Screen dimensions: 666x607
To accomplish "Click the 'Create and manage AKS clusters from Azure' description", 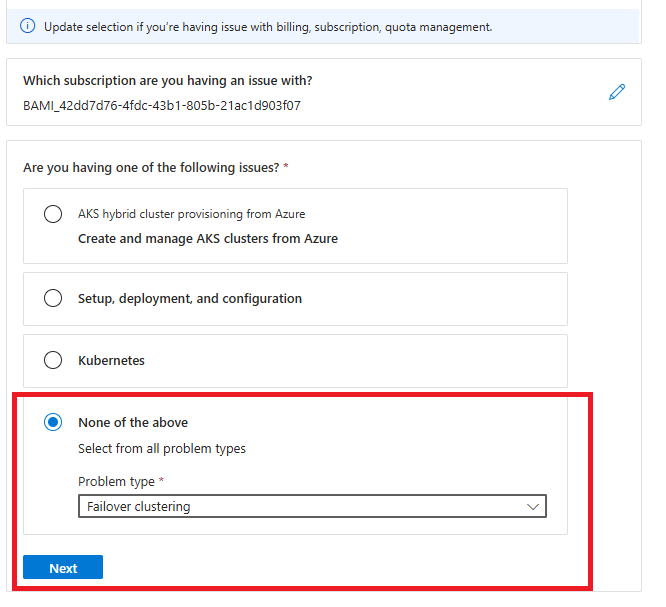I will 208,239.
